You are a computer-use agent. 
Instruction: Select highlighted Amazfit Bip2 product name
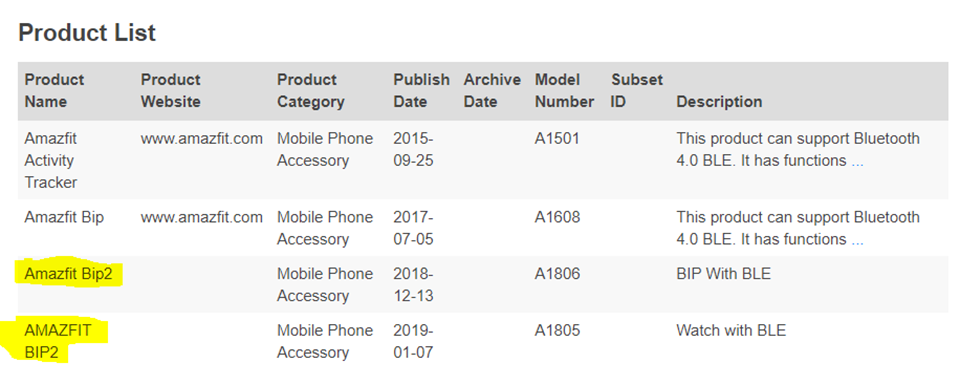(69, 274)
